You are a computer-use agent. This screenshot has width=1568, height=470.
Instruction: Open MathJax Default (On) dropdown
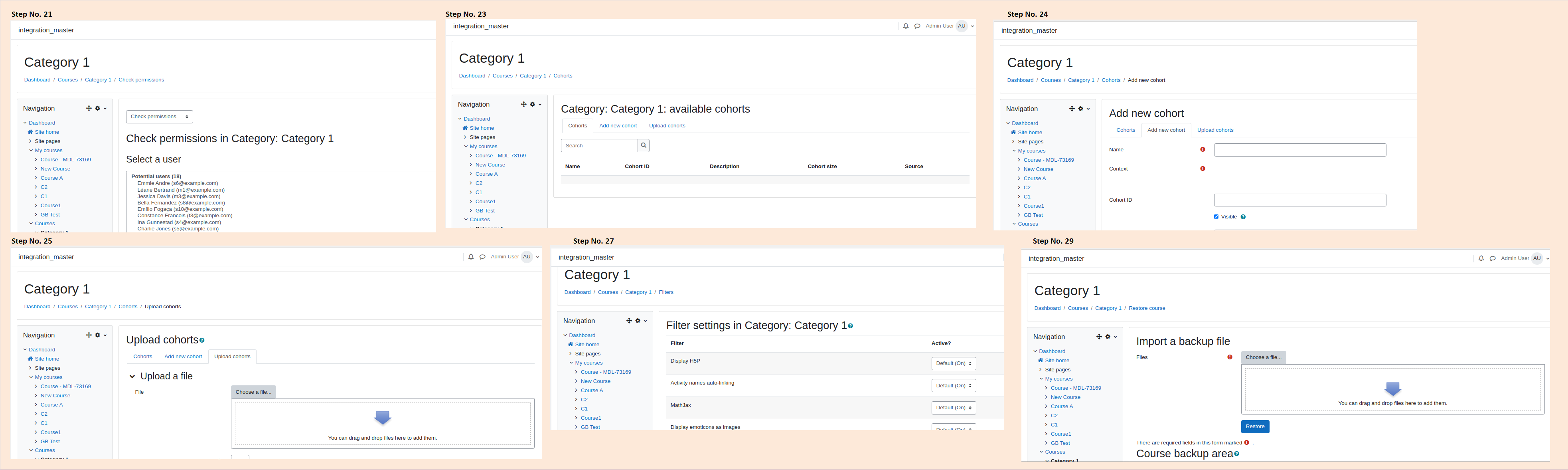pyautogui.click(x=953, y=408)
